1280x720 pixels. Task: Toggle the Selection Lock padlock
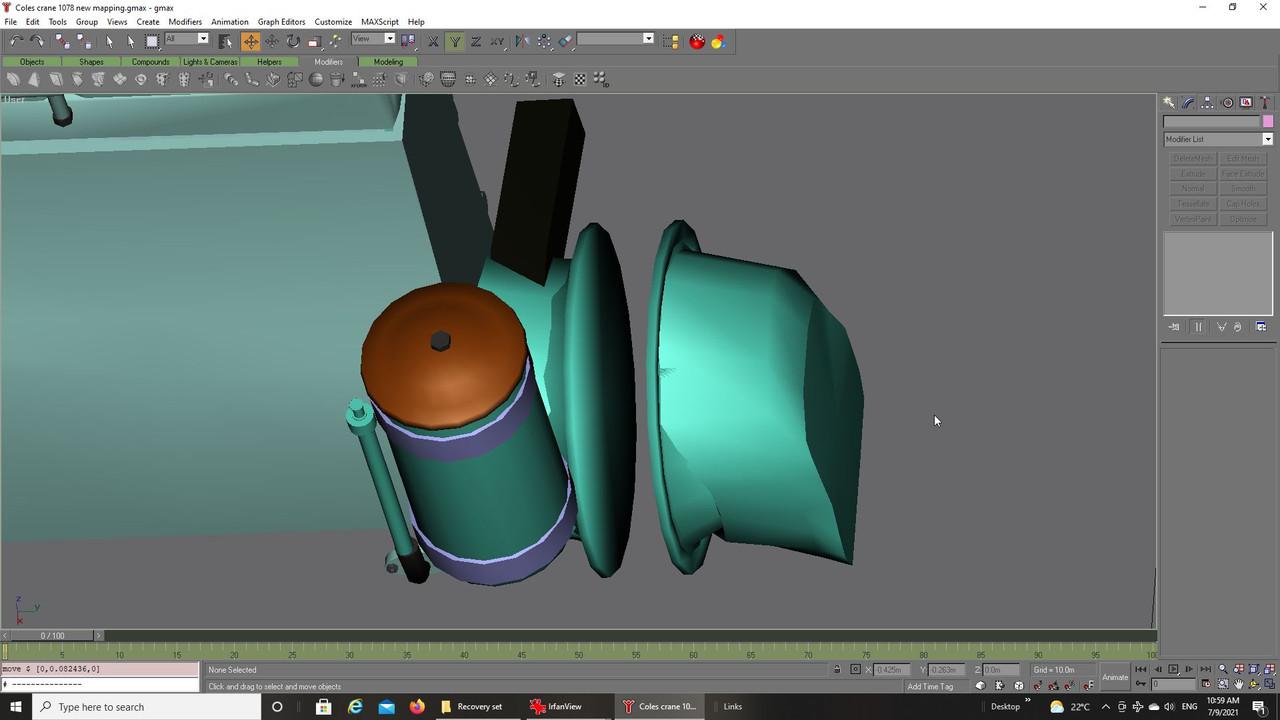coord(837,670)
